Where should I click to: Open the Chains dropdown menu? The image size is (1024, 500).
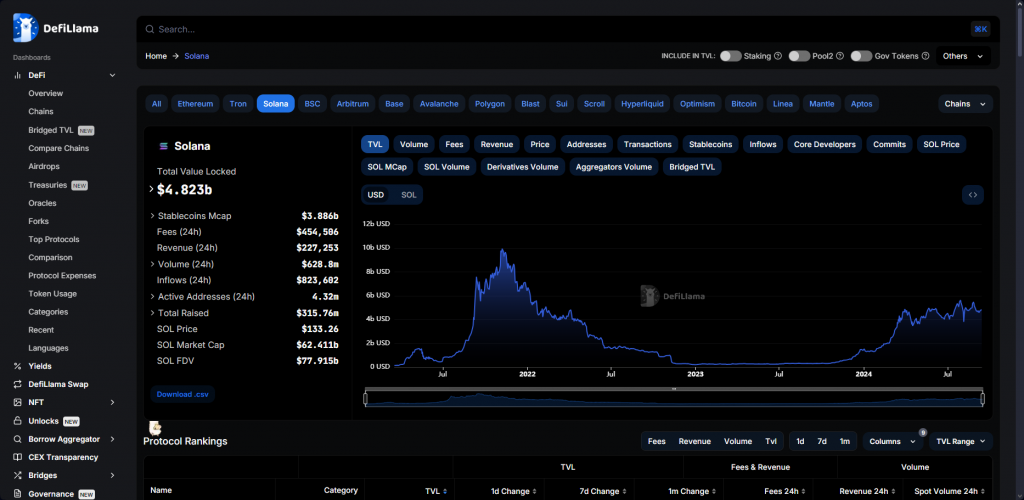click(x=965, y=103)
